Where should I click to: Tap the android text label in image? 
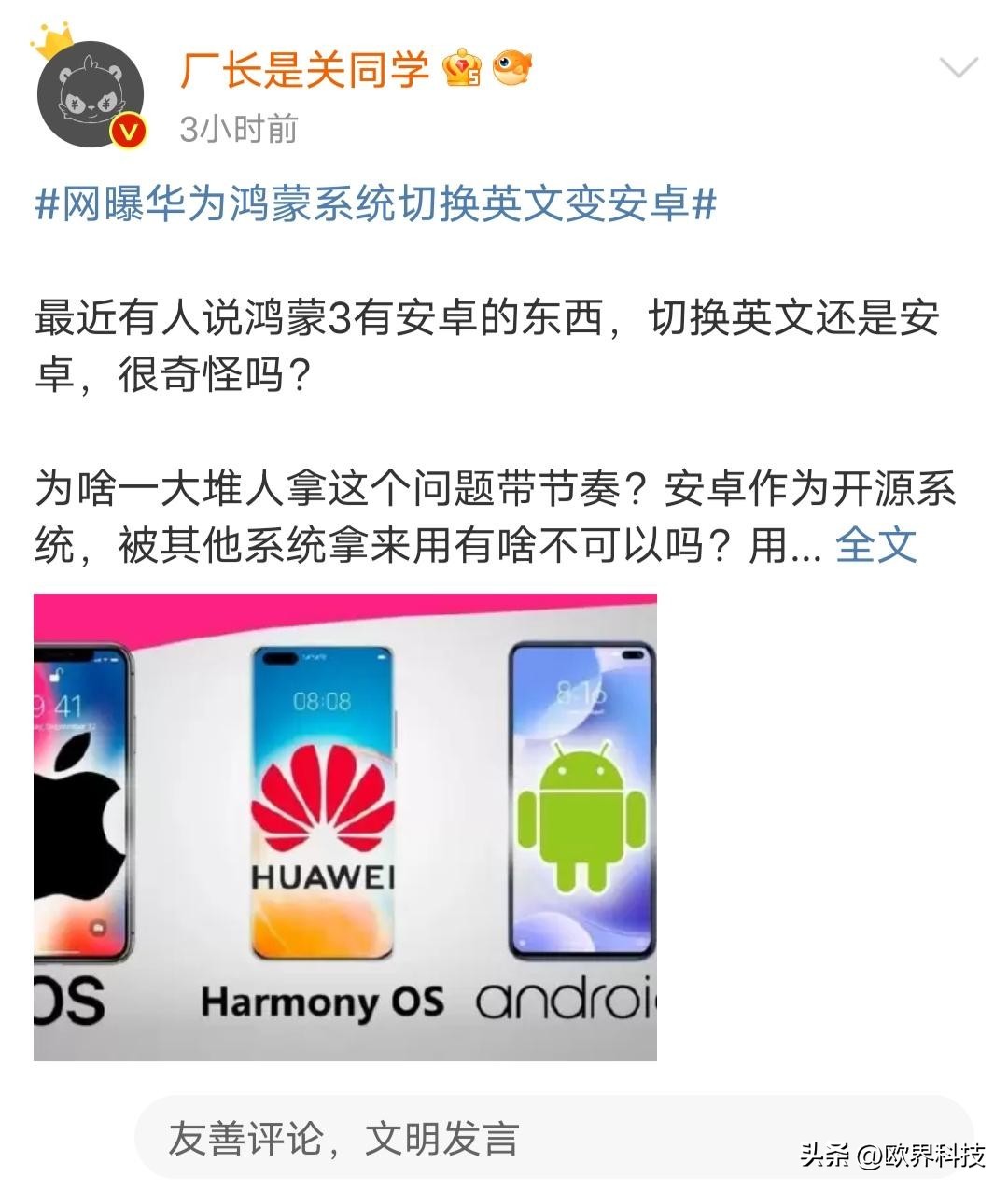[x=567, y=1001]
